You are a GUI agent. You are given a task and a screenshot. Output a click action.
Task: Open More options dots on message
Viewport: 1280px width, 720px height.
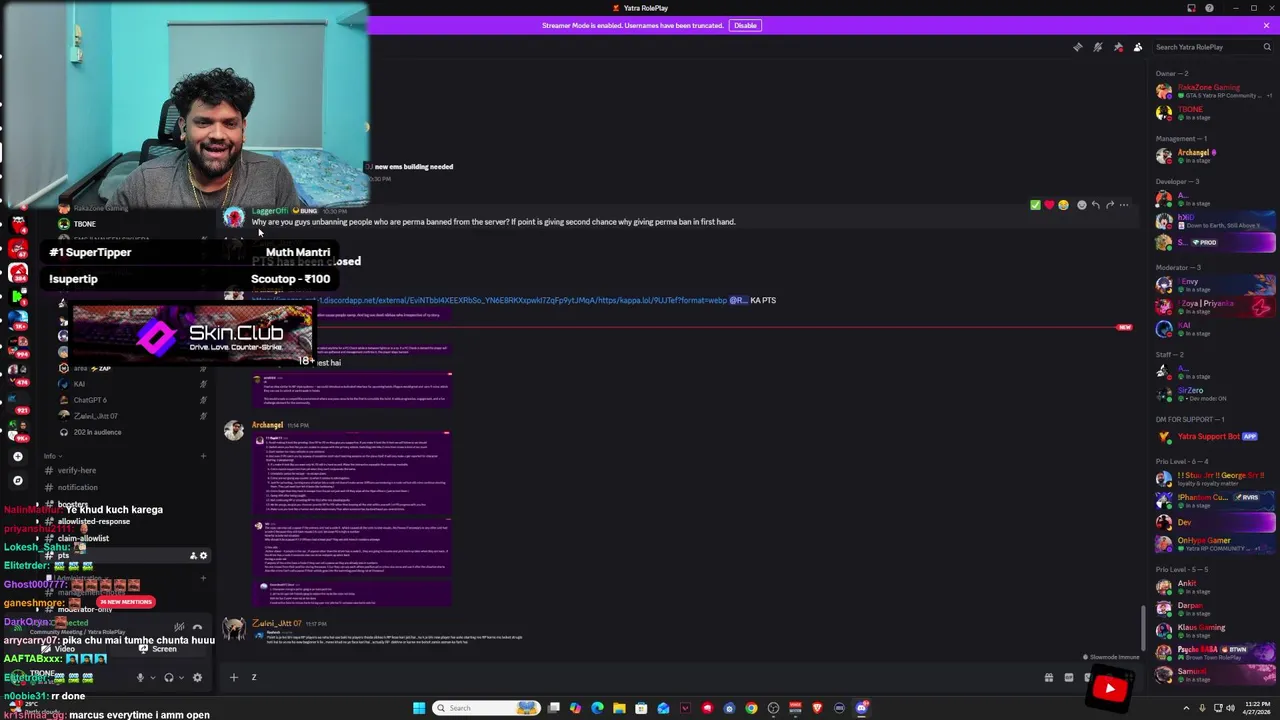(1124, 205)
